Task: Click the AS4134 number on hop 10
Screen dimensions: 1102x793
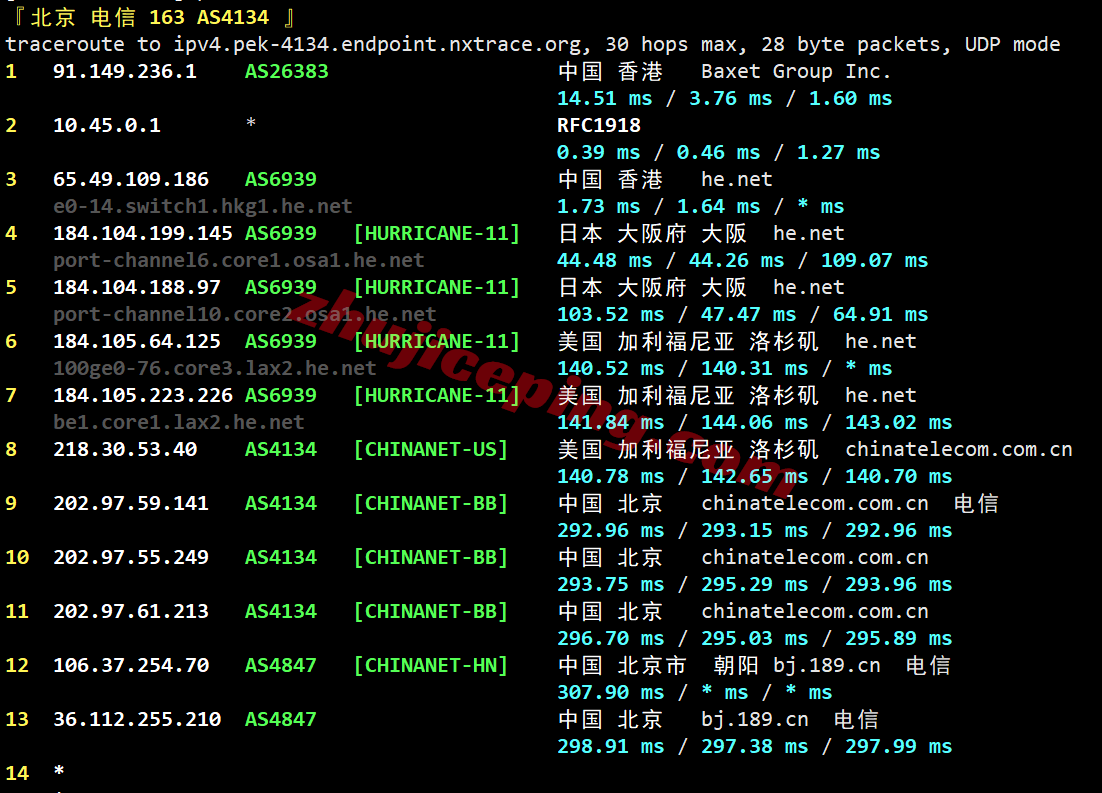Action: pos(280,557)
